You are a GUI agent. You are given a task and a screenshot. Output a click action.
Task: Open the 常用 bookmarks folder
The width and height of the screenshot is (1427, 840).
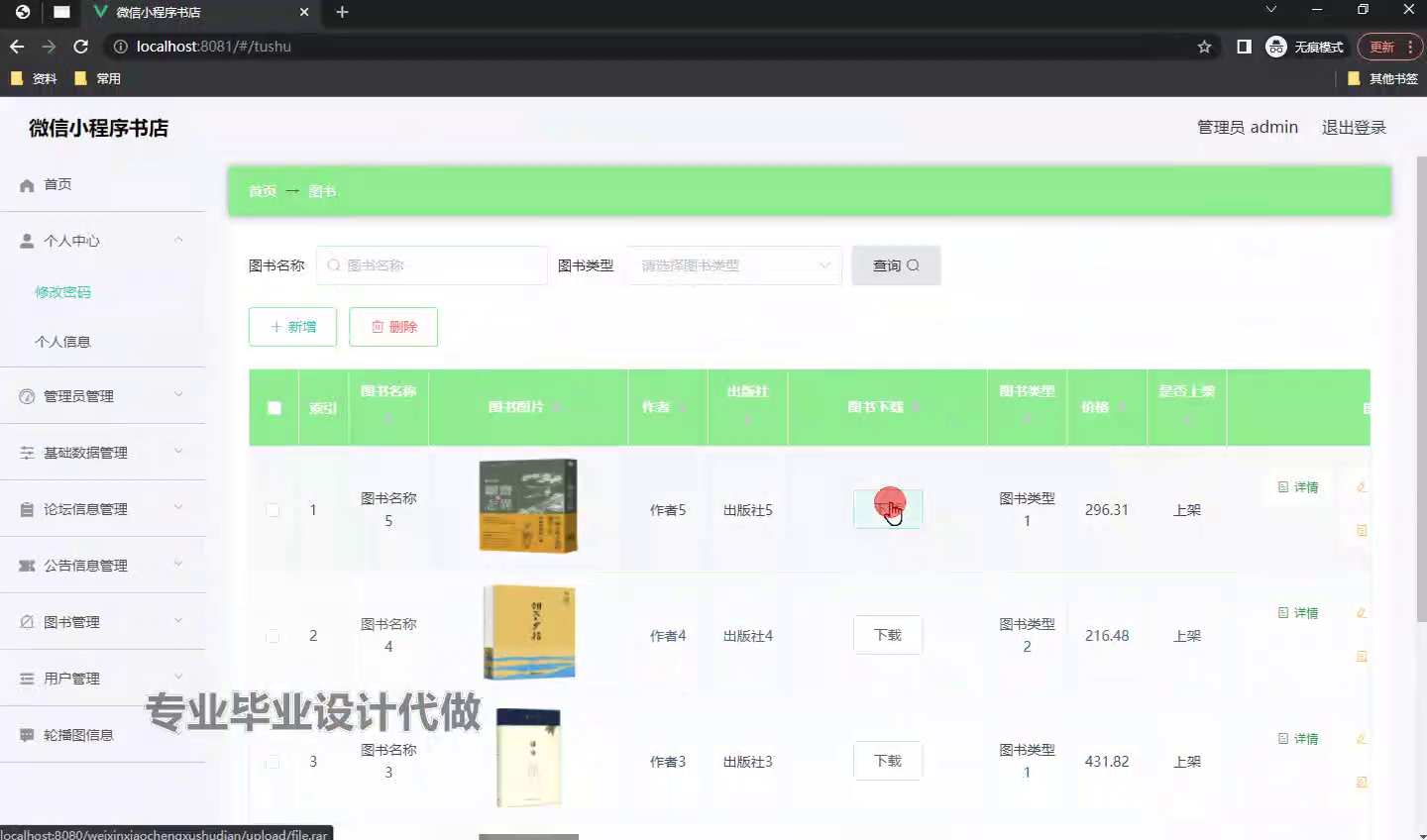(x=97, y=78)
